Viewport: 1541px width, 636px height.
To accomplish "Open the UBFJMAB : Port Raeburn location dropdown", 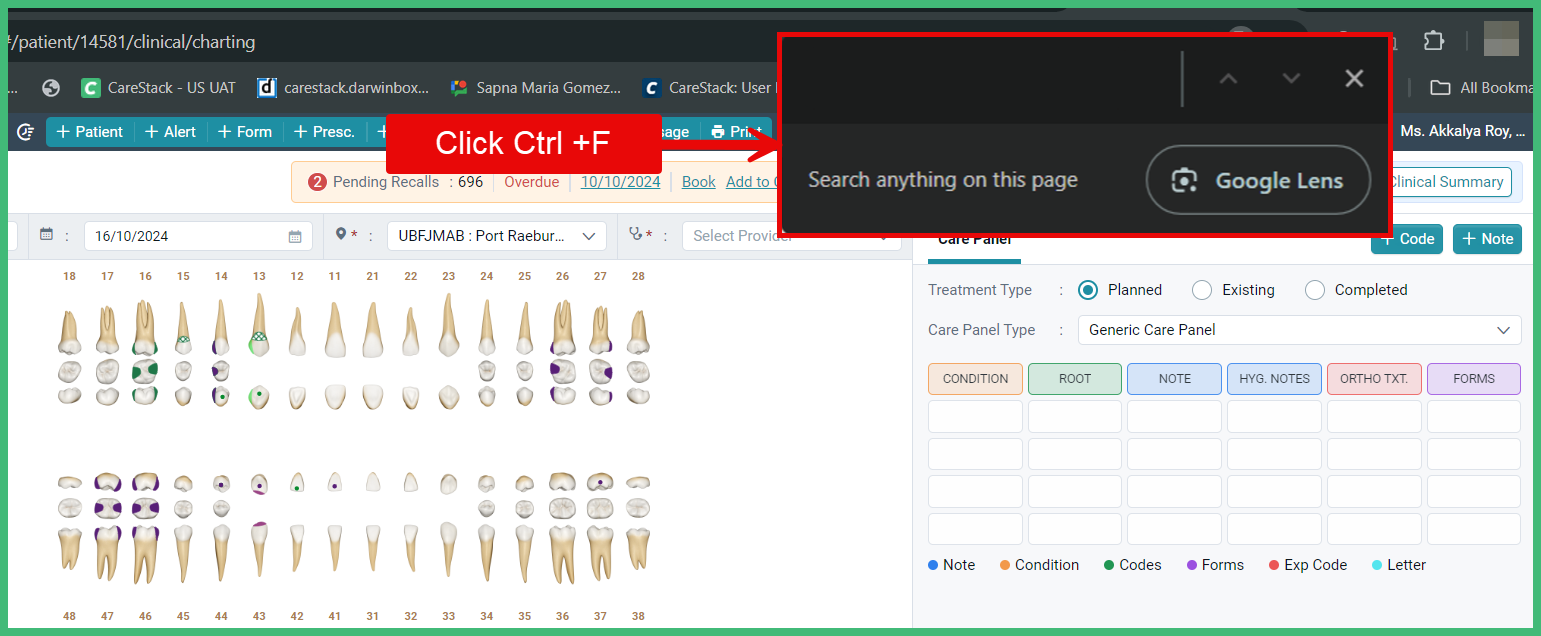I will point(496,236).
